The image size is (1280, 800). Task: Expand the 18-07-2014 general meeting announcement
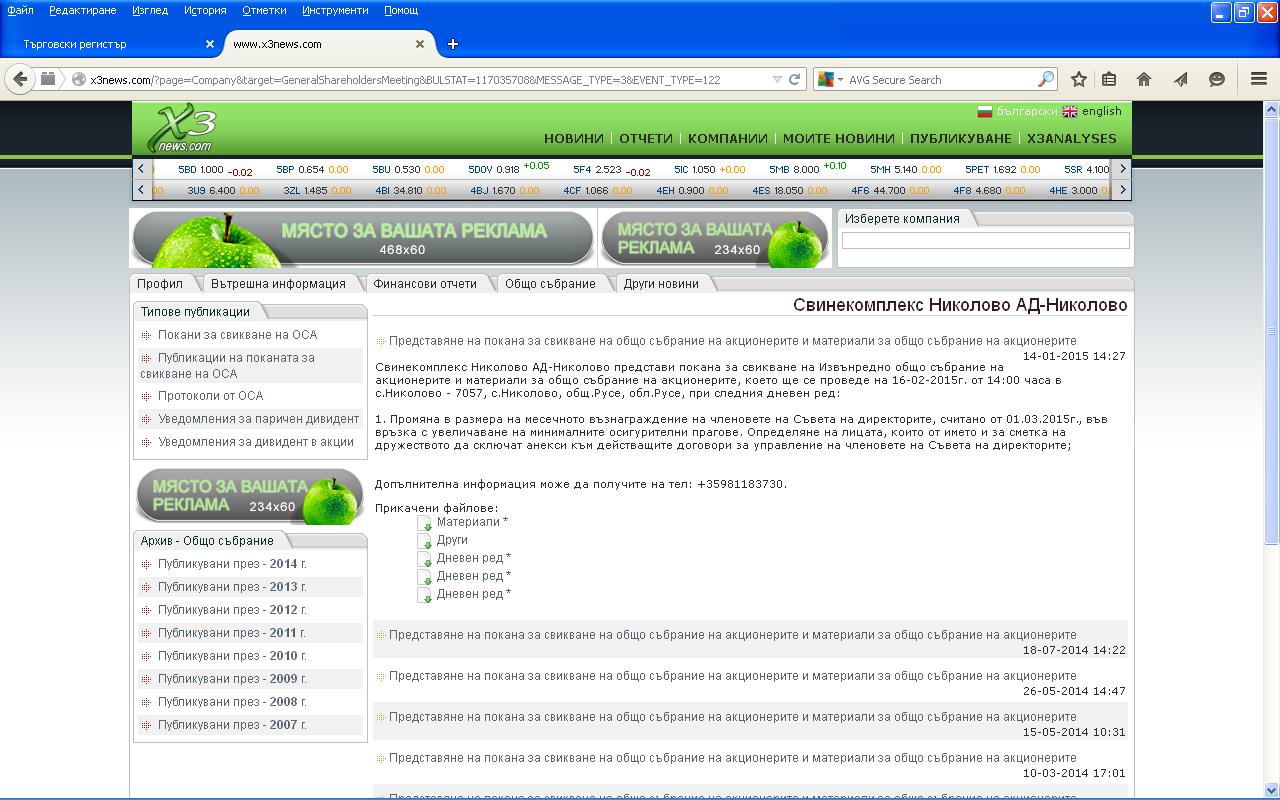point(732,635)
